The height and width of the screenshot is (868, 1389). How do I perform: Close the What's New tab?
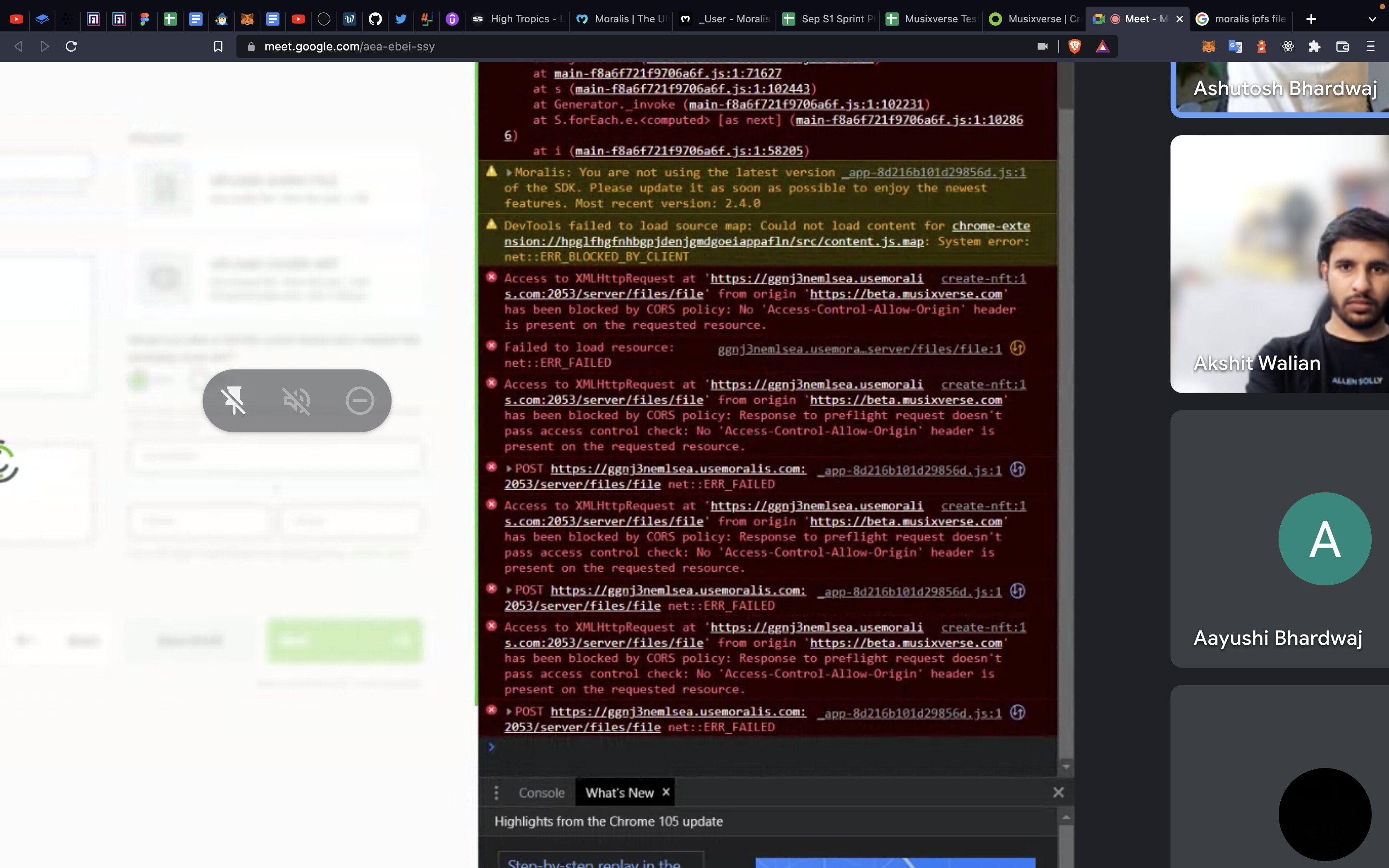click(x=666, y=792)
